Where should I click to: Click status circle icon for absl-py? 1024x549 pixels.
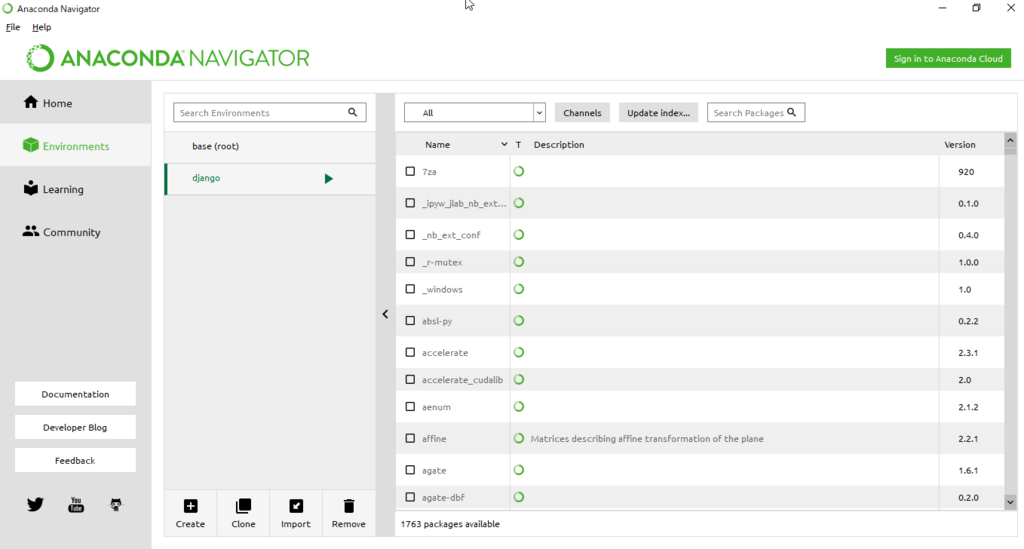[x=519, y=321]
